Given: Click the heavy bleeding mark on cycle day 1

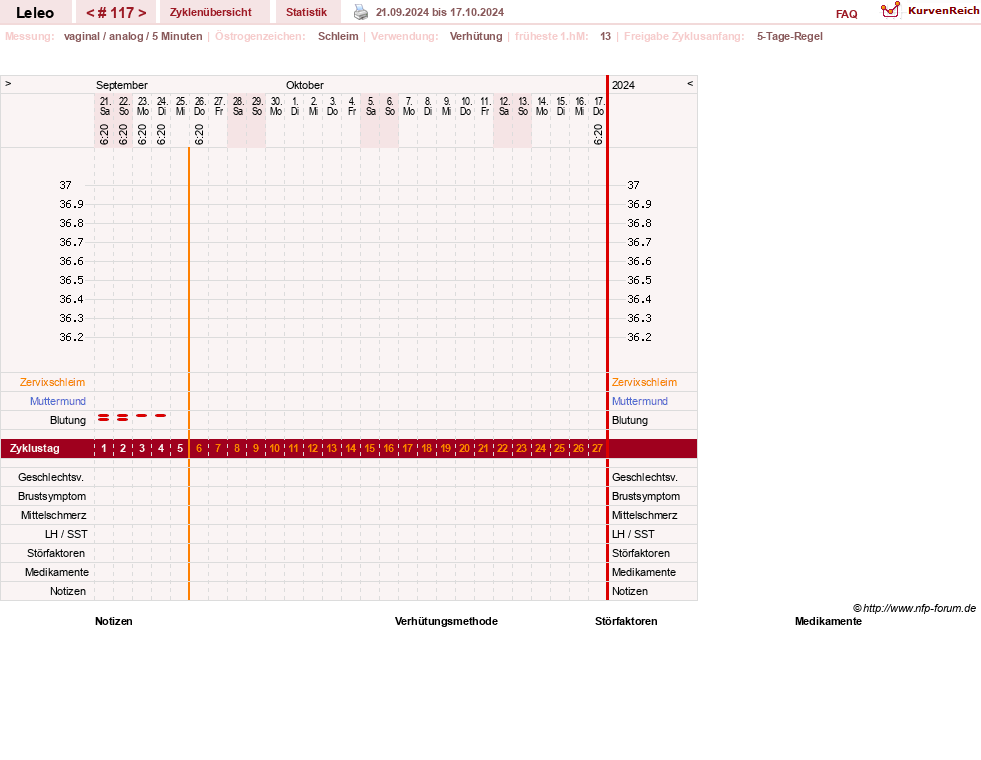Looking at the screenshot, I should point(104,417).
